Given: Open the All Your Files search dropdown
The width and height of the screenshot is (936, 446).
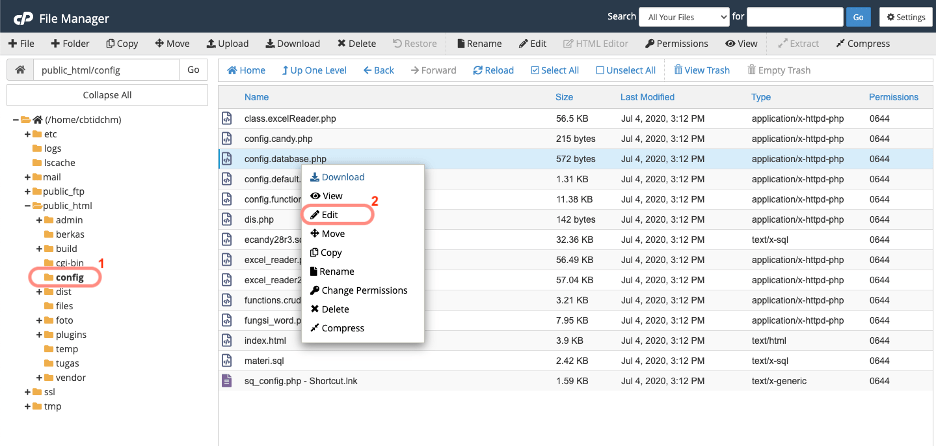Looking at the screenshot, I should pos(684,17).
